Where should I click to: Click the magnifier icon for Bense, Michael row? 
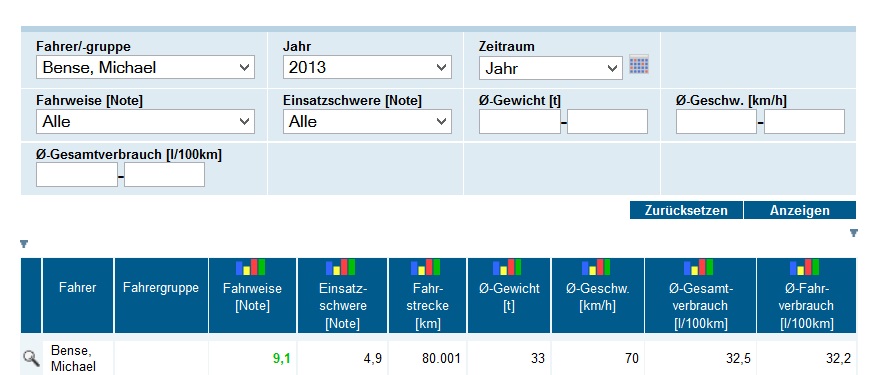[x=31, y=358]
